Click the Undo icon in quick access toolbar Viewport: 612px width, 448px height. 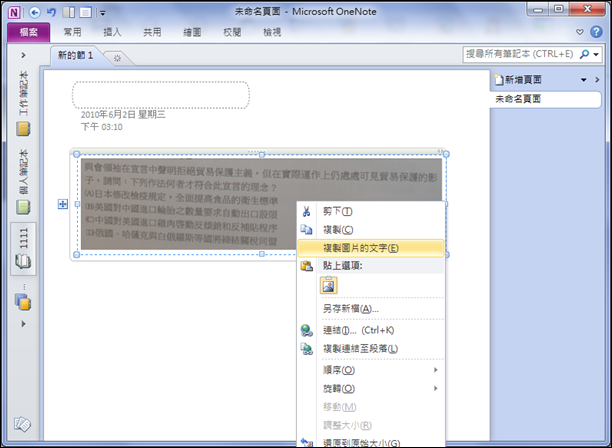tap(51, 12)
